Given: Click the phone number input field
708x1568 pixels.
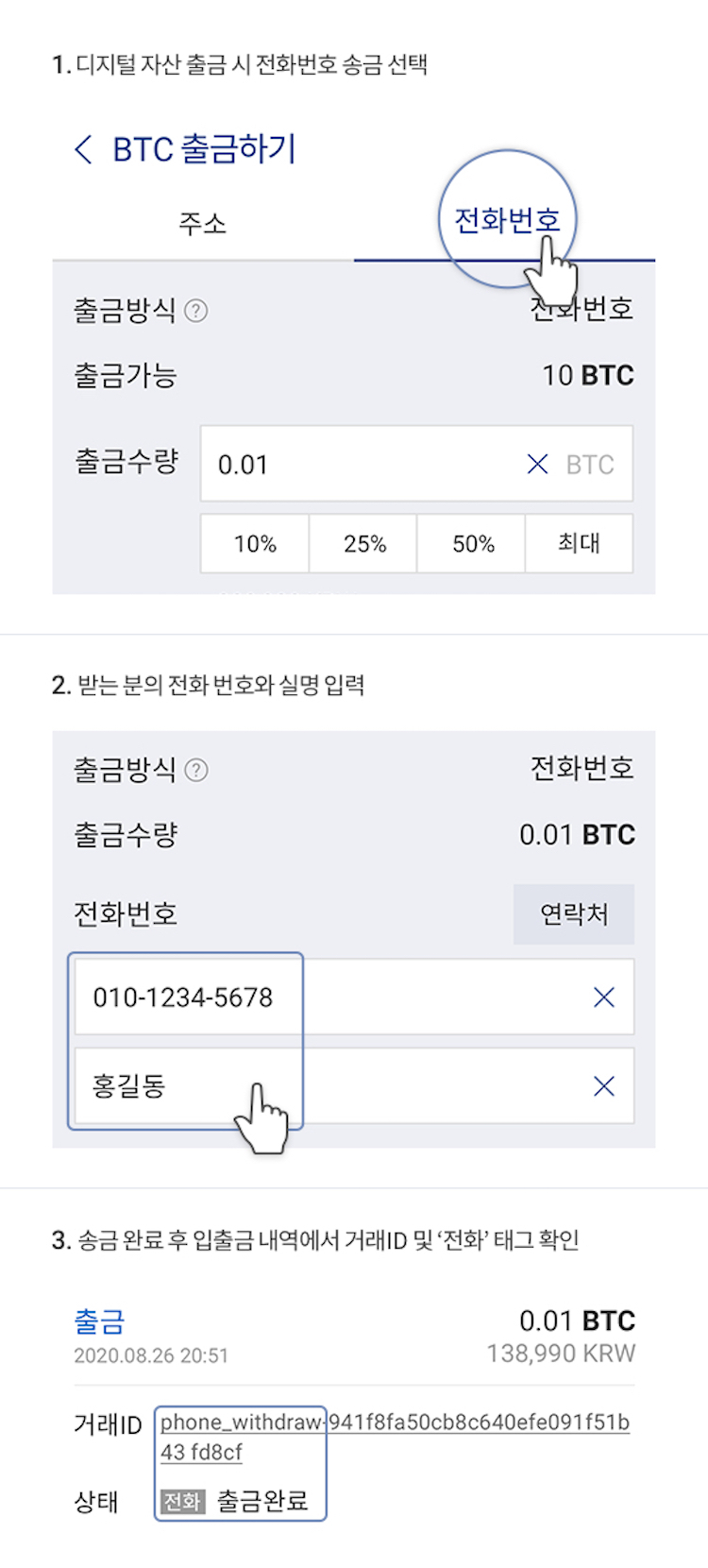Looking at the screenshot, I should (x=330, y=997).
